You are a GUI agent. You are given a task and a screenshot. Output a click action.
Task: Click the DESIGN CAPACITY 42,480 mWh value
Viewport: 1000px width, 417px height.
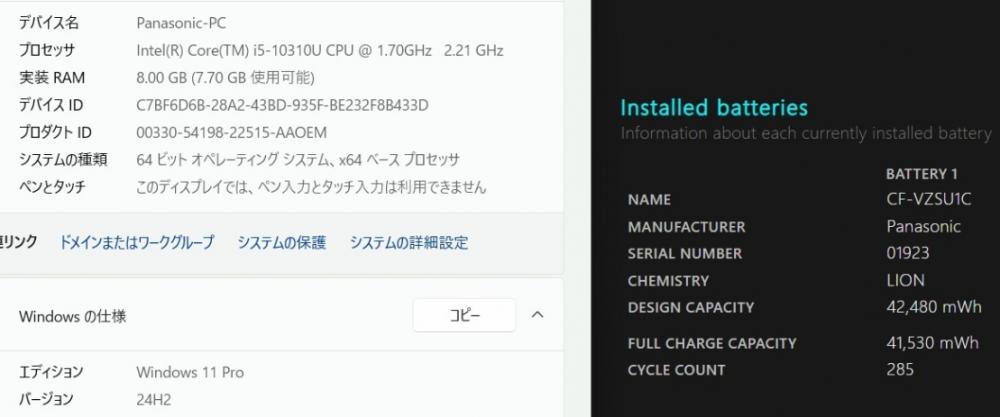tap(934, 307)
